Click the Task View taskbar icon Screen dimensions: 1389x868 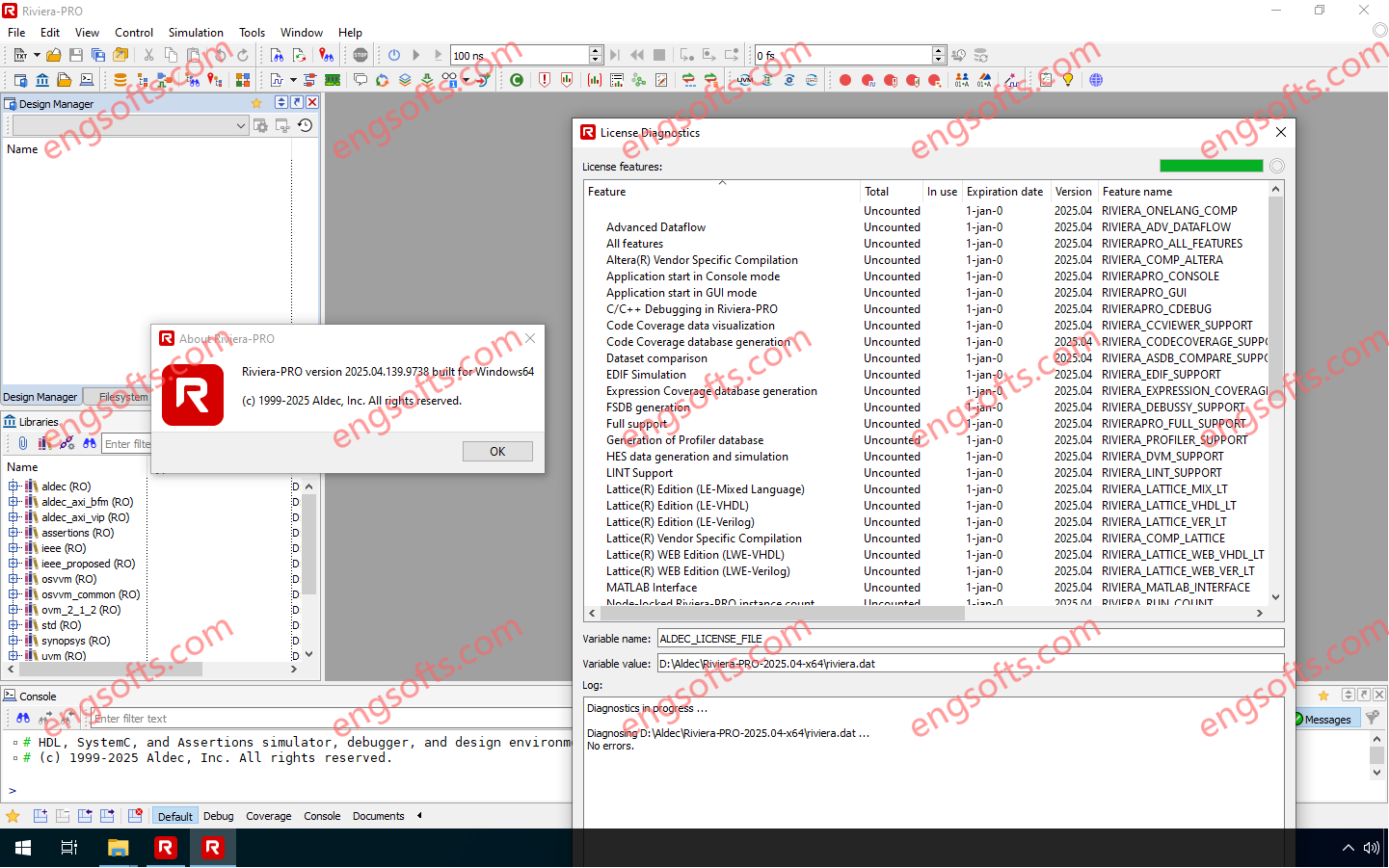pyautogui.click(x=69, y=848)
